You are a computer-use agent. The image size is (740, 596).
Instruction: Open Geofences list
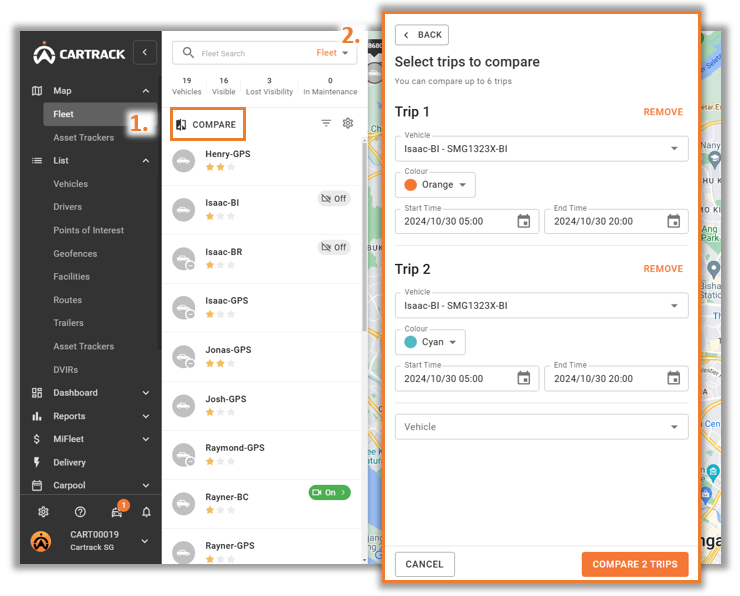75,253
